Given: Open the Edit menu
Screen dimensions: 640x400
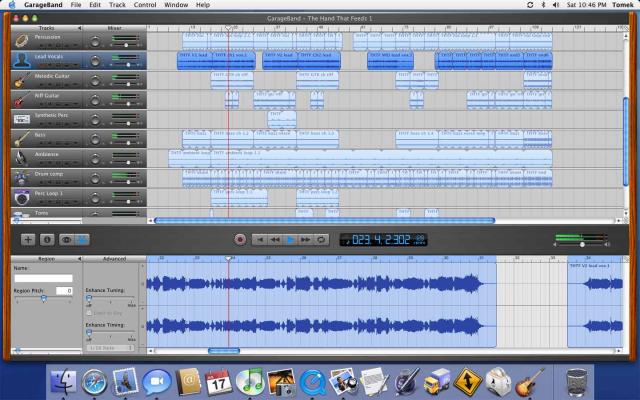Looking at the screenshot, I should coord(95,5).
